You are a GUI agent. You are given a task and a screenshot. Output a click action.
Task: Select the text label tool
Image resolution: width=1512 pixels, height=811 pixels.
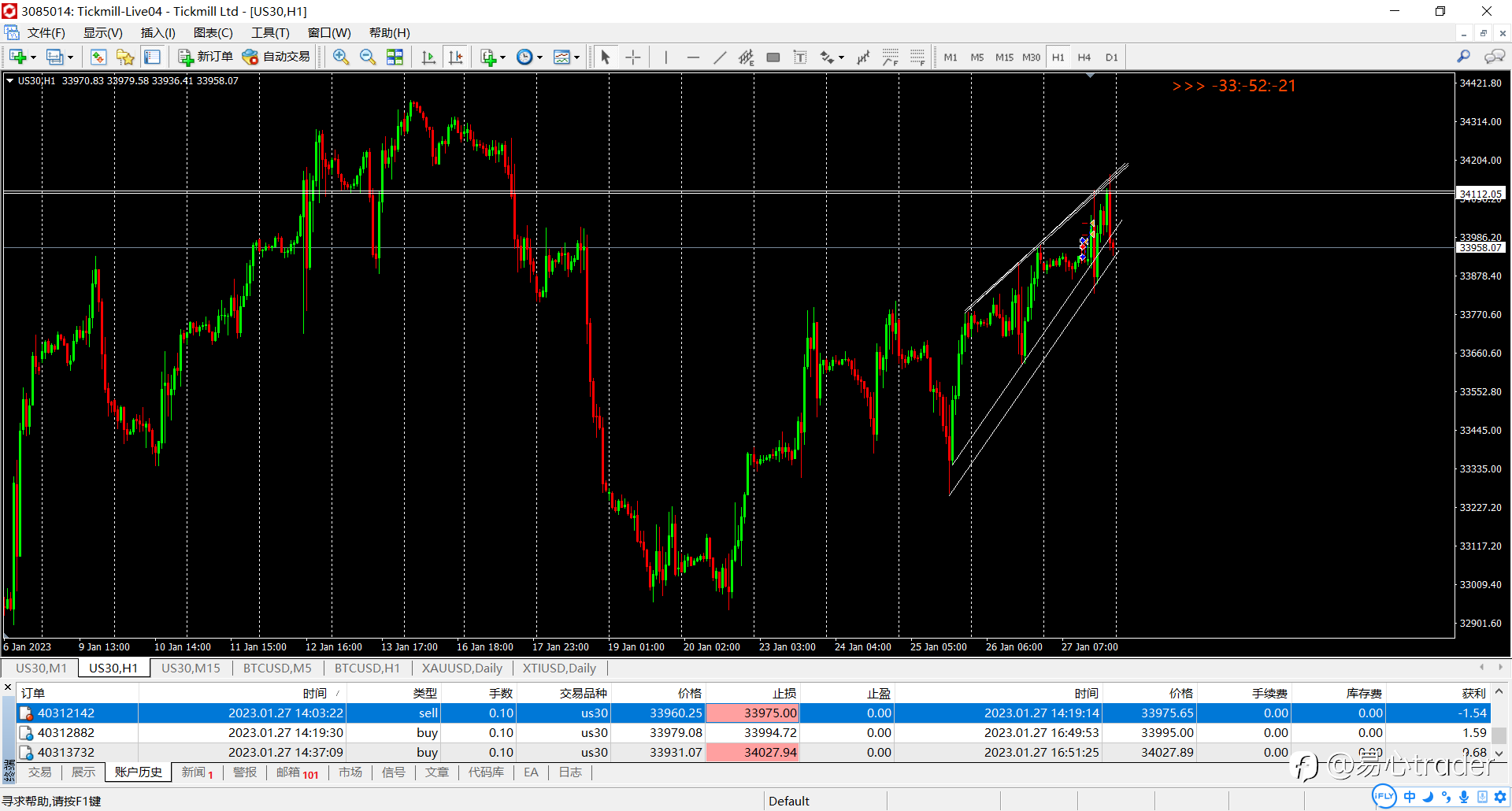(800, 57)
